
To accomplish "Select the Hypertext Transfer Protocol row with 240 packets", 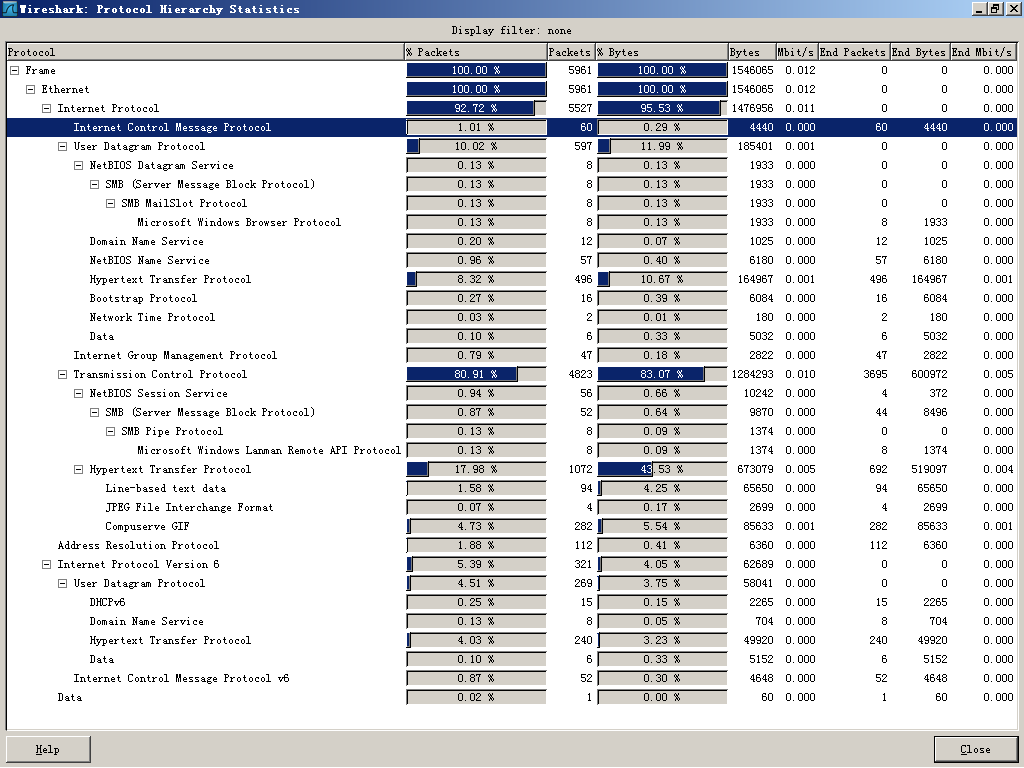I will pos(511,640).
